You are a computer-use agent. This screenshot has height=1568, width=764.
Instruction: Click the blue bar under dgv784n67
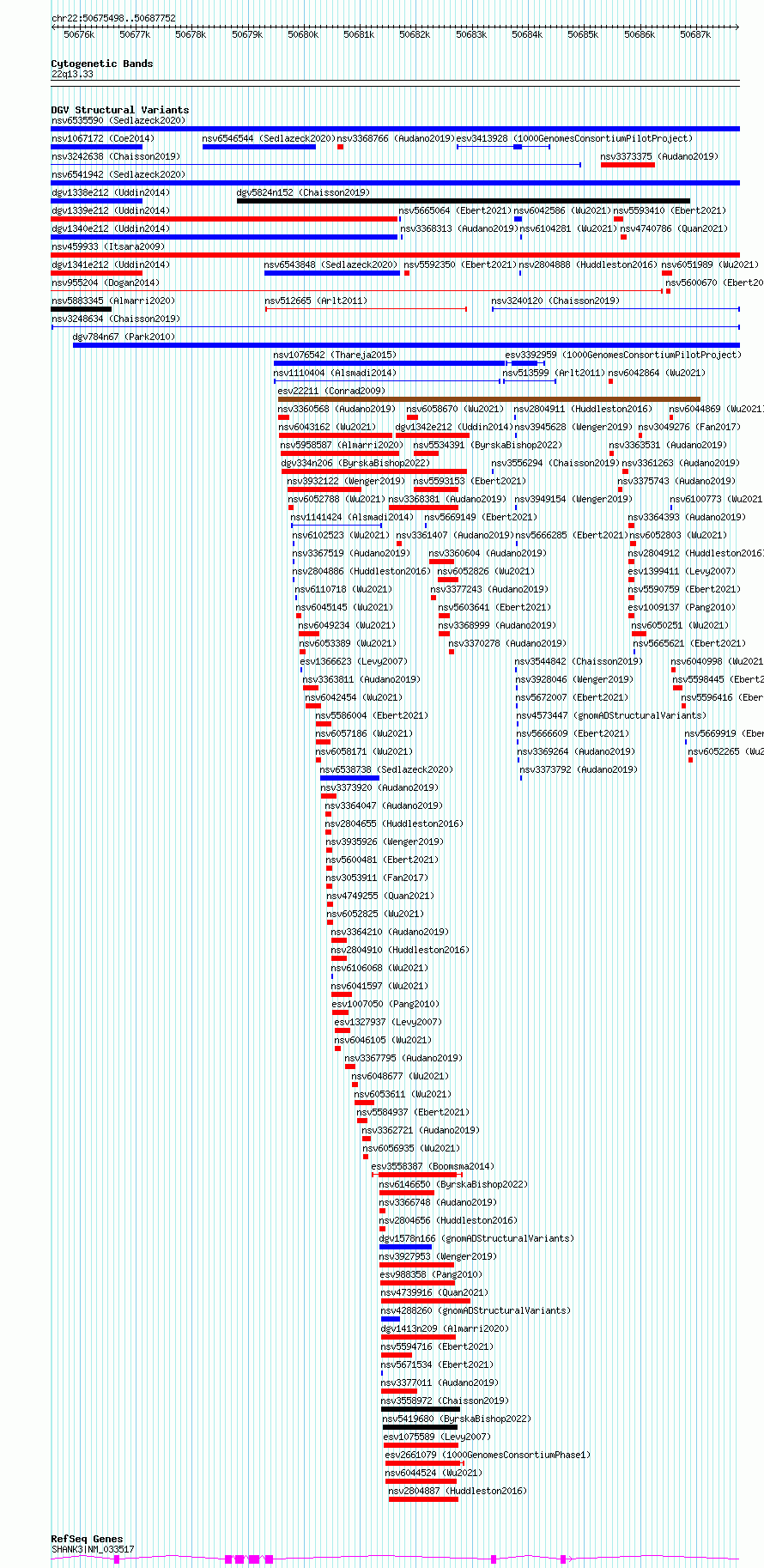406,345
